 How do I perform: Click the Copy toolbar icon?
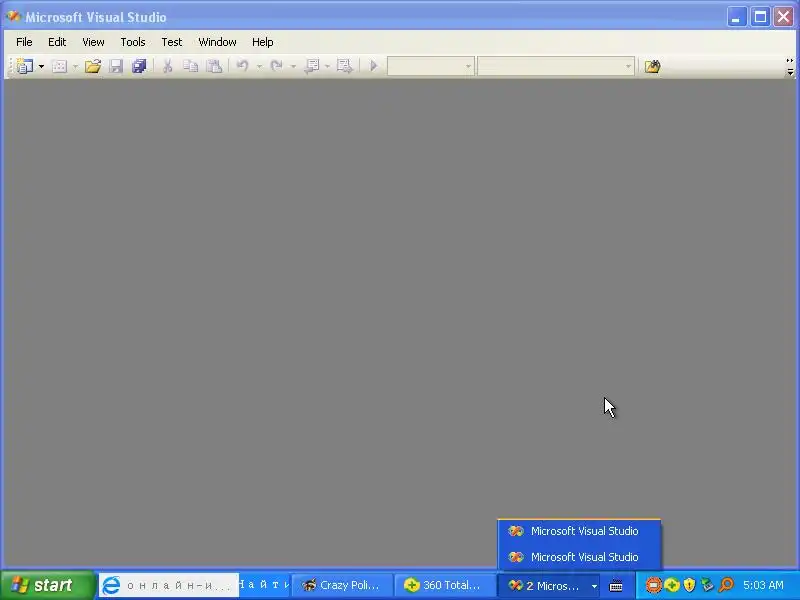(x=190, y=66)
